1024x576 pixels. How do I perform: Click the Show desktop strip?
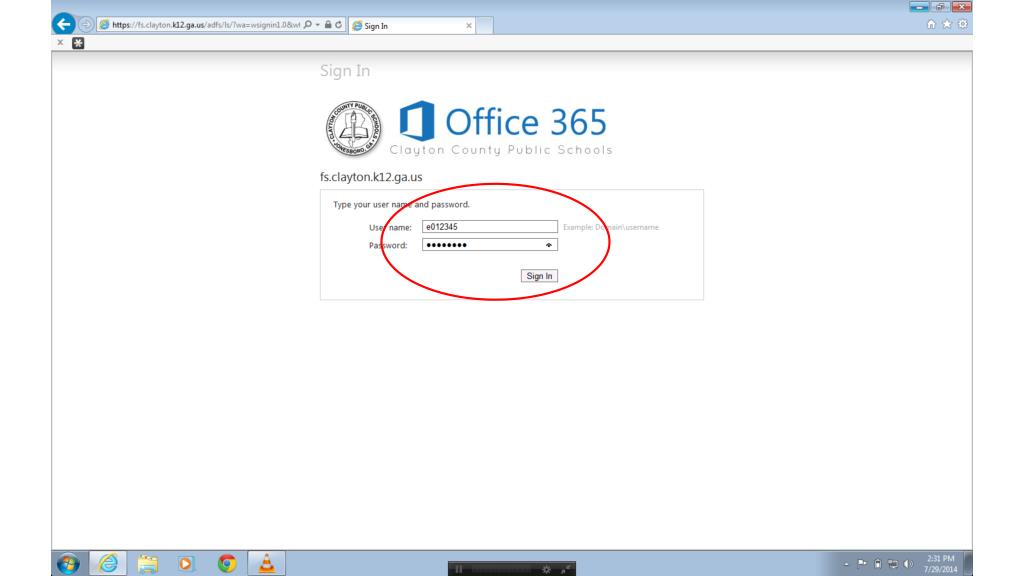968,564
